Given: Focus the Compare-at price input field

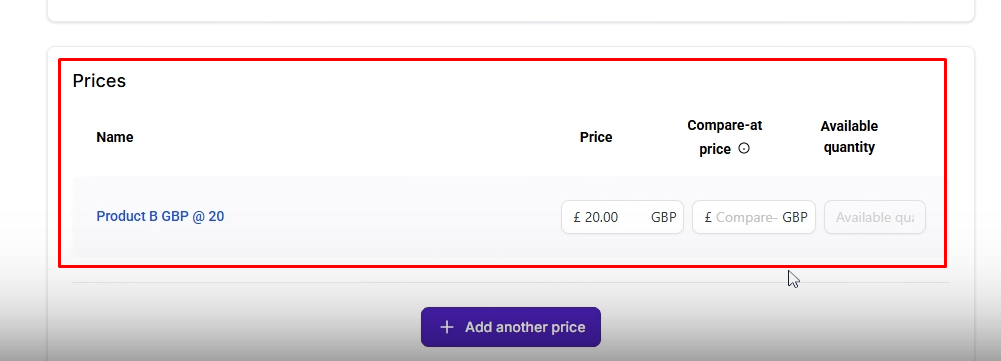Looking at the screenshot, I should [754, 217].
